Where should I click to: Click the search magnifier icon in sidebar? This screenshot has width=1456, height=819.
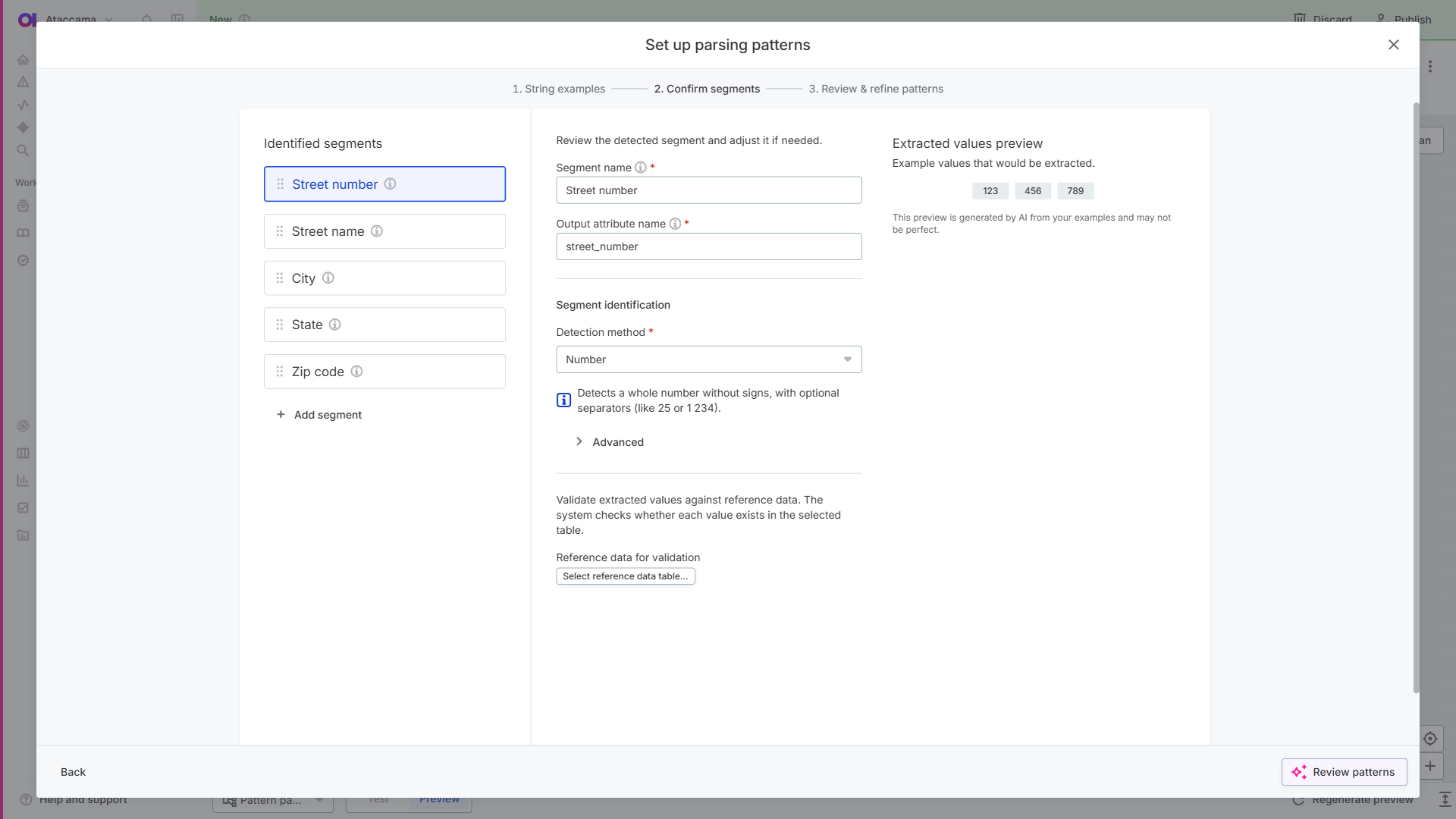23,150
